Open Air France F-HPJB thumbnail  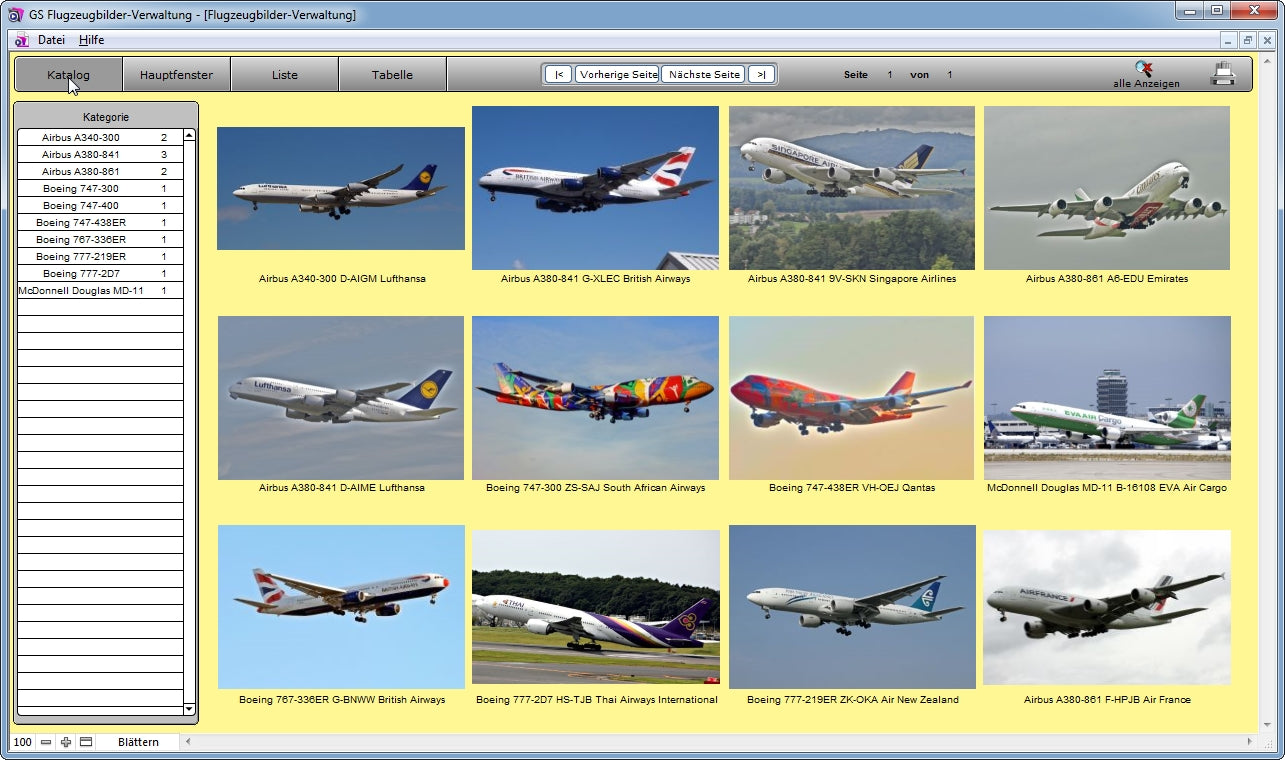coord(1107,607)
